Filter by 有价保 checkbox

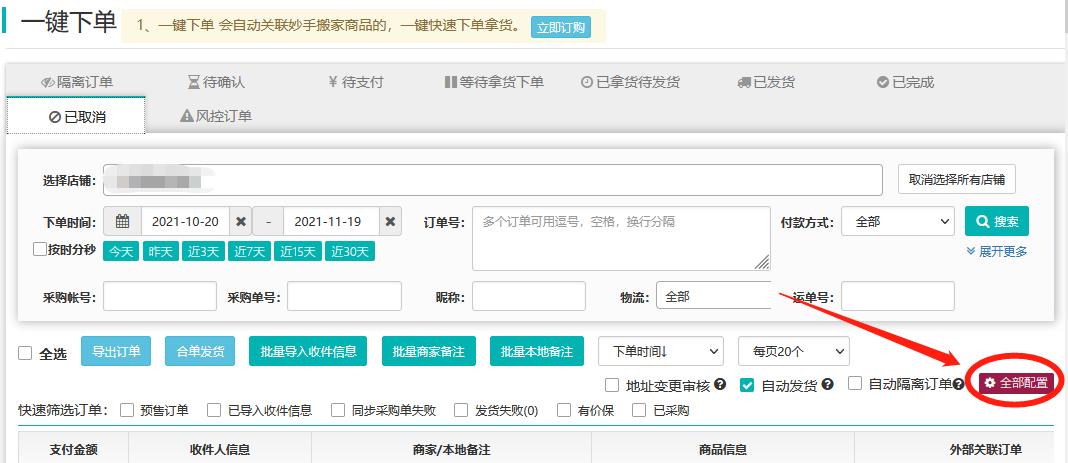coord(563,410)
